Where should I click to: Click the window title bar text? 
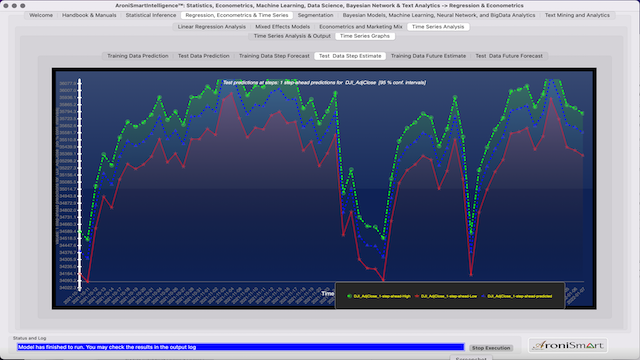click(319, 6)
